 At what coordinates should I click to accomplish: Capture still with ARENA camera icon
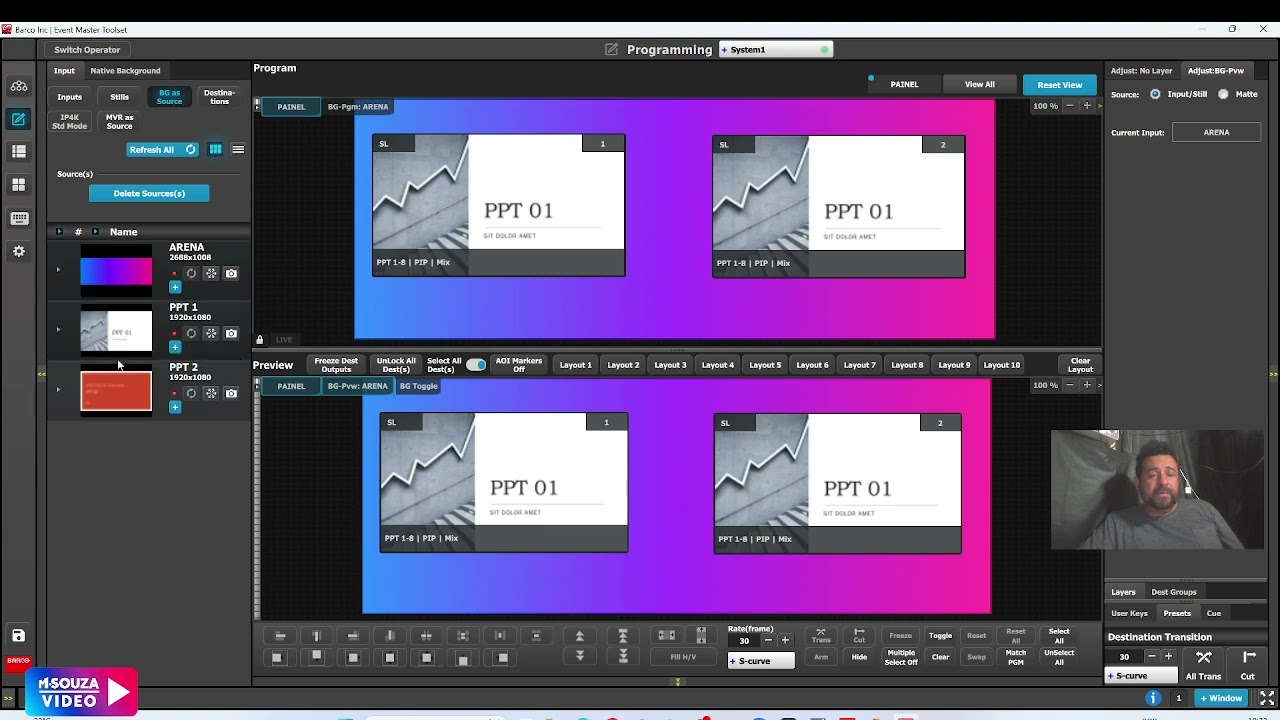point(231,273)
